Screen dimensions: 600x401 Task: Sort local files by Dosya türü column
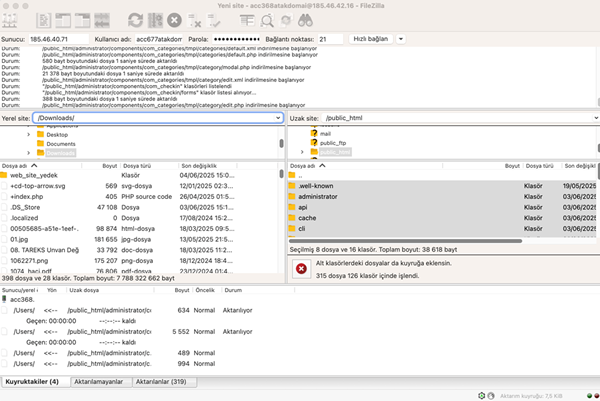tap(149, 166)
